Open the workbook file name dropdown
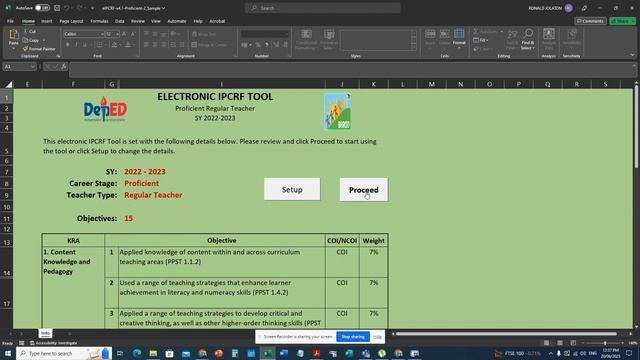 point(164,8)
